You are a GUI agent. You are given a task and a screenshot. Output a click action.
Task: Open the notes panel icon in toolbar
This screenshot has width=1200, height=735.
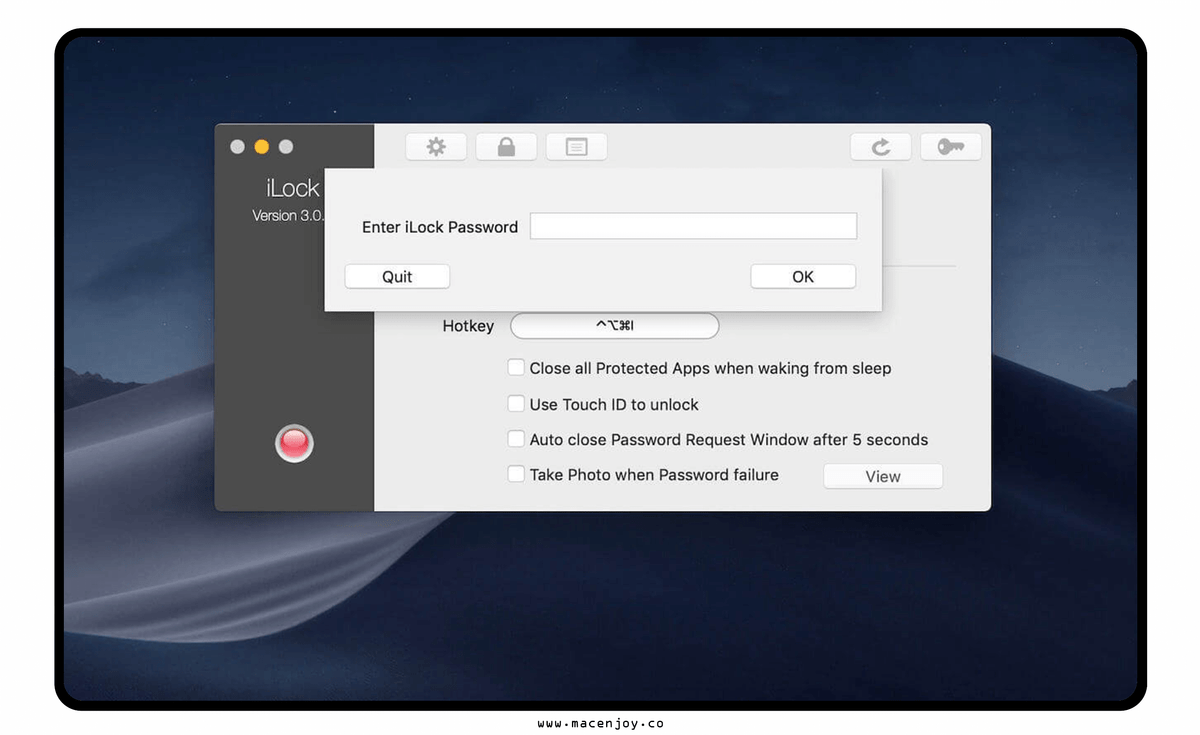[576, 146]
